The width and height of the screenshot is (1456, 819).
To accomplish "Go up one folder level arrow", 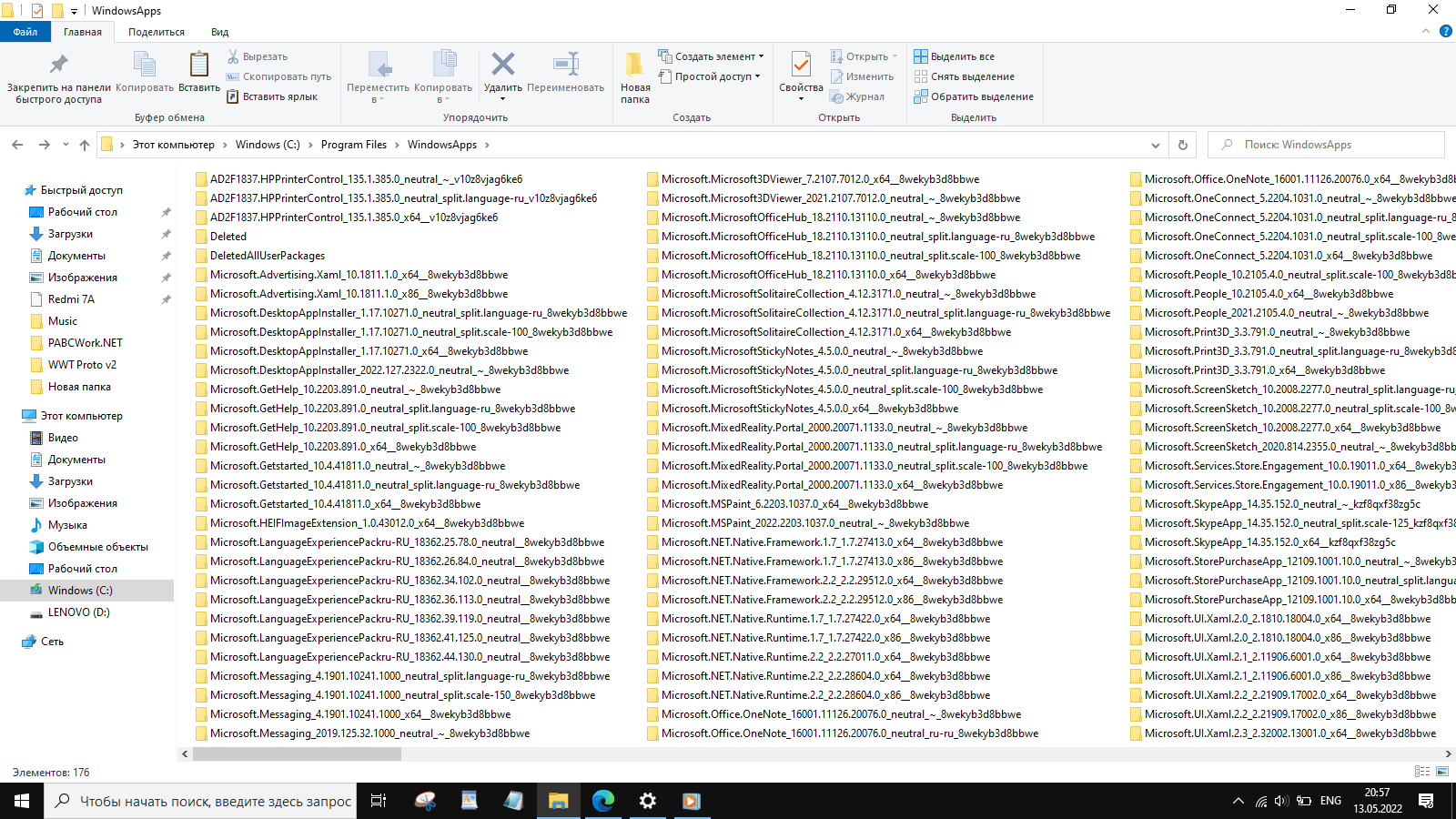I will tap(85, 145).
